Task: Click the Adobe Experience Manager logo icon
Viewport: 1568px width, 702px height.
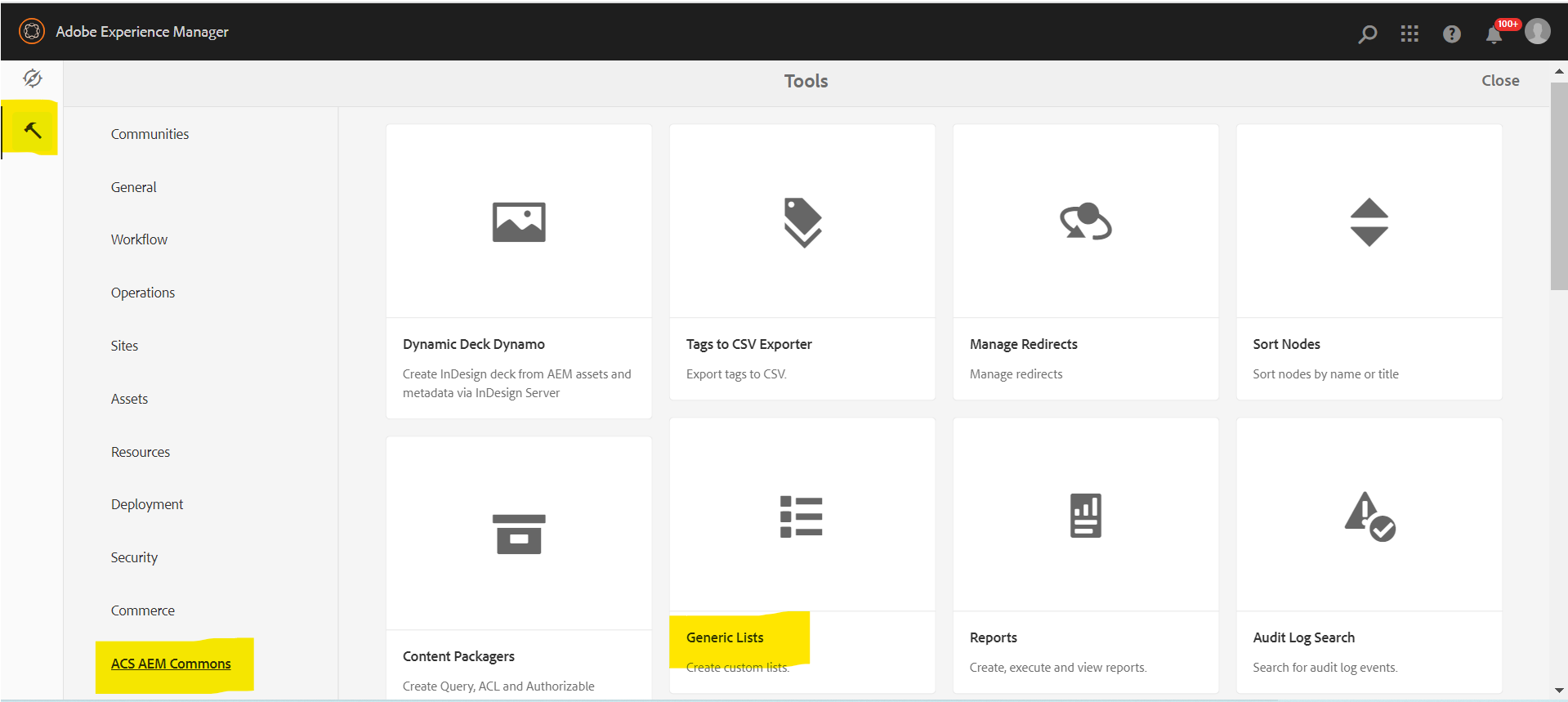Action: pos(32,32)
